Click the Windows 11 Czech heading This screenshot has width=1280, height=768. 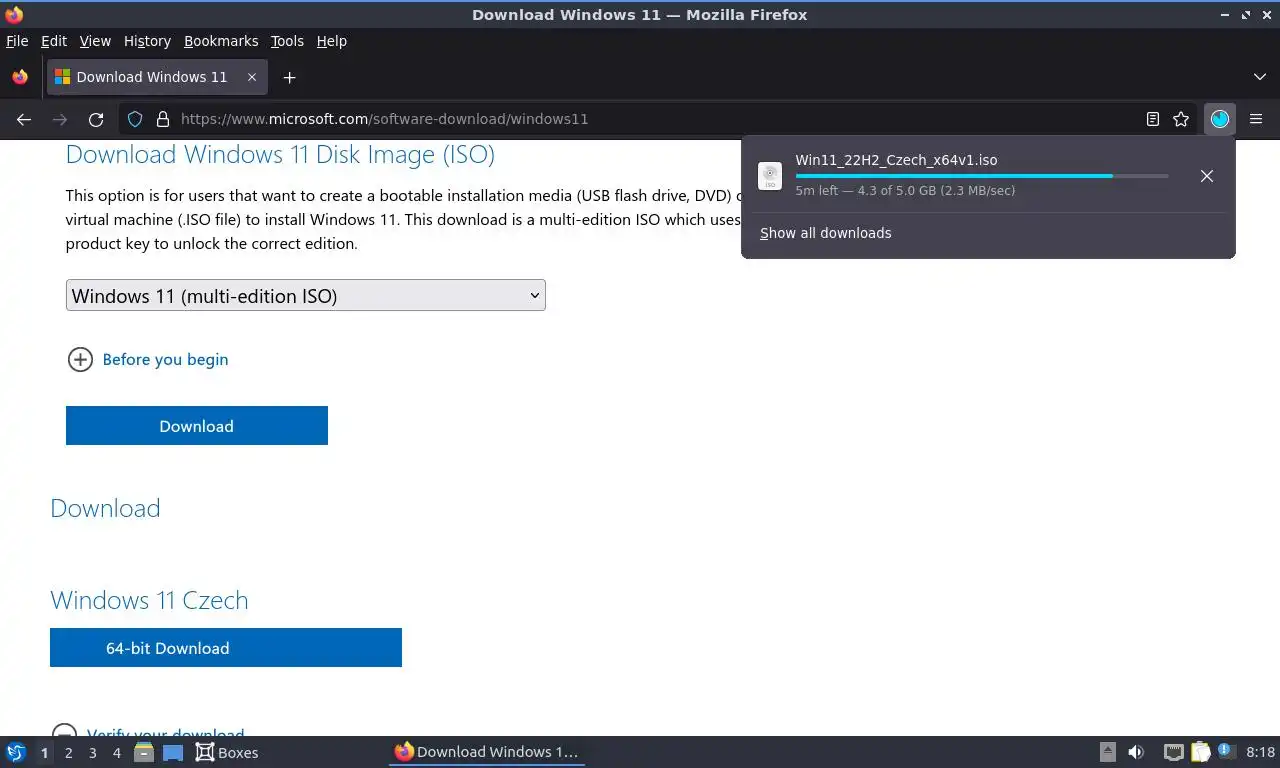point(149,600)
